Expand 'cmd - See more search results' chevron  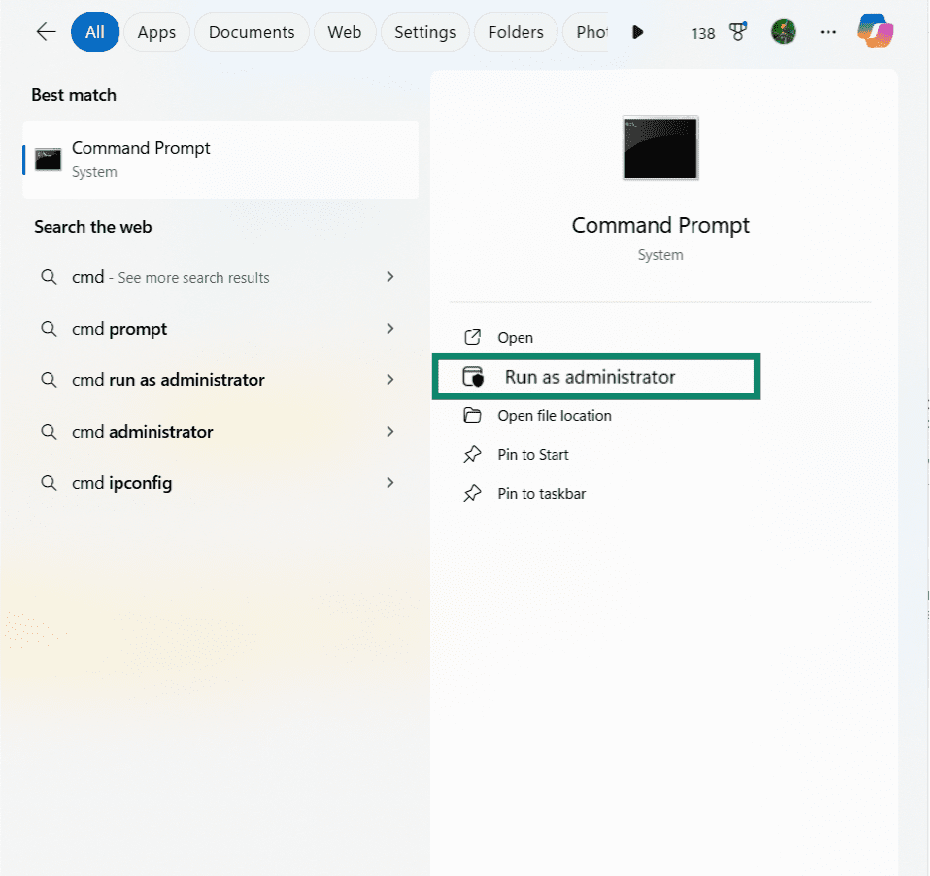point(390,276)
